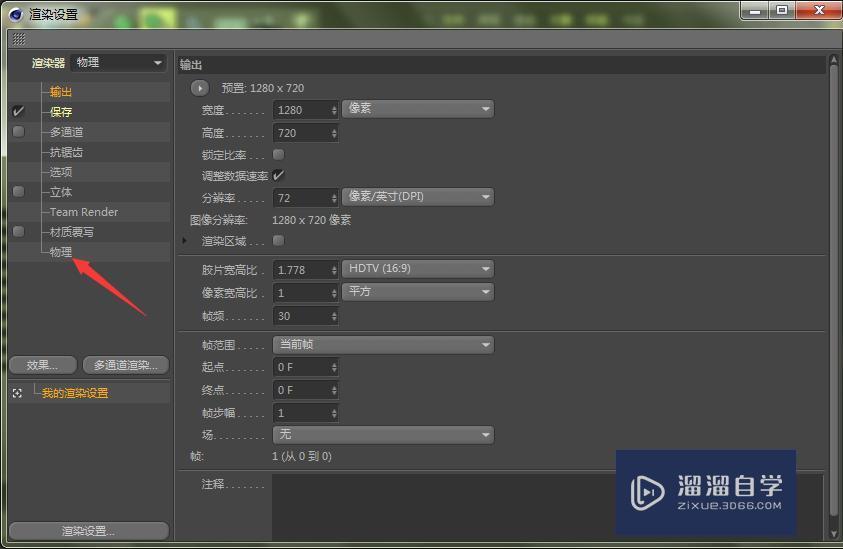843x549 pixels.
Task: Expand the 渲染区域 disclosure triangle
Action: (184, 240)
